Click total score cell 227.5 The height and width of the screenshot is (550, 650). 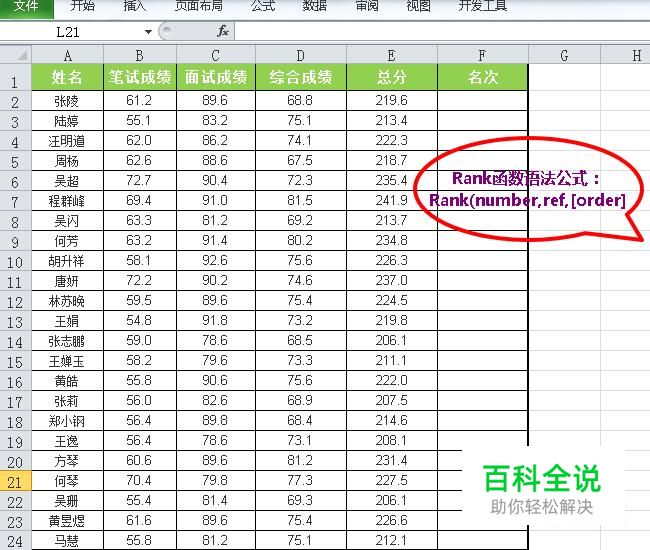coord(391,480)
